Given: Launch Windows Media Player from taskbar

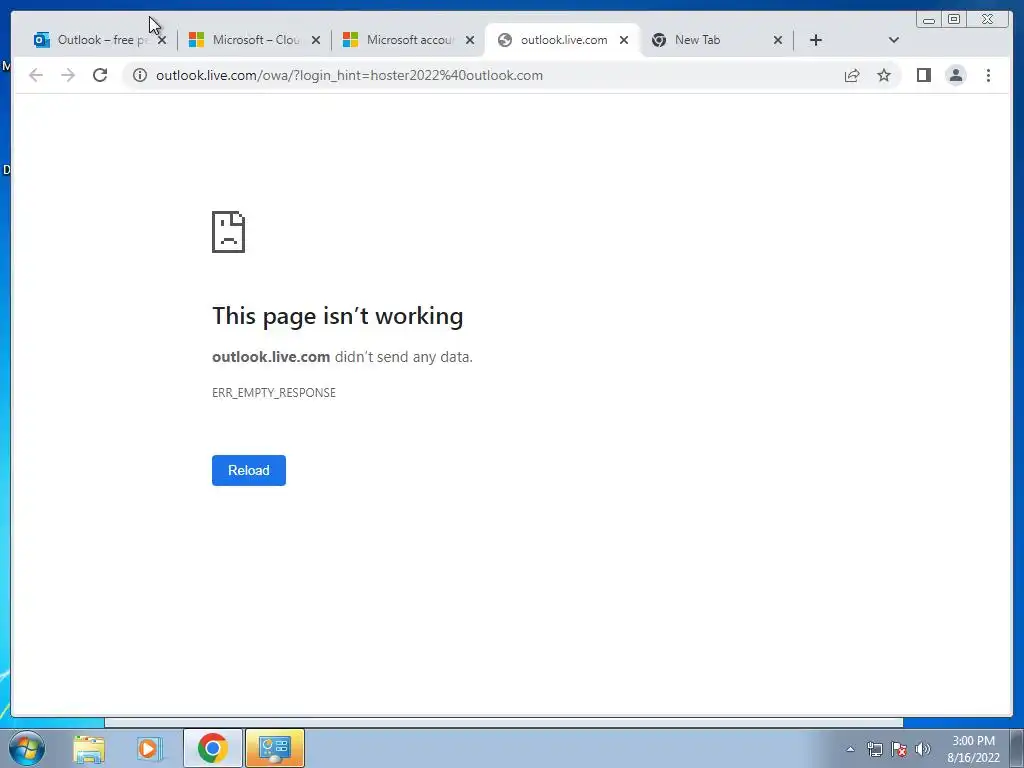Looking at the screenshot, I should pos(149,748).
